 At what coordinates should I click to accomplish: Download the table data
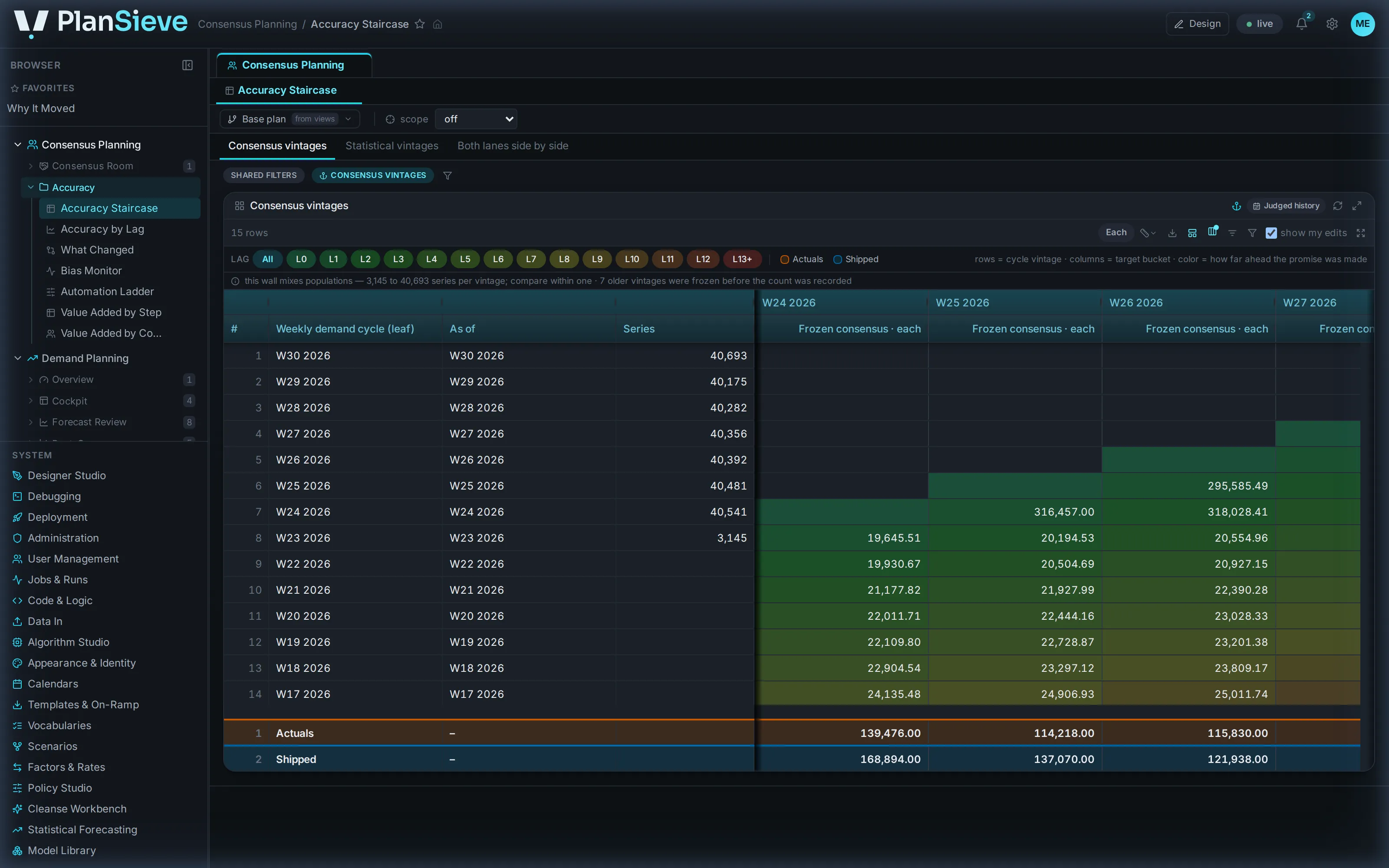[1172, 233]
